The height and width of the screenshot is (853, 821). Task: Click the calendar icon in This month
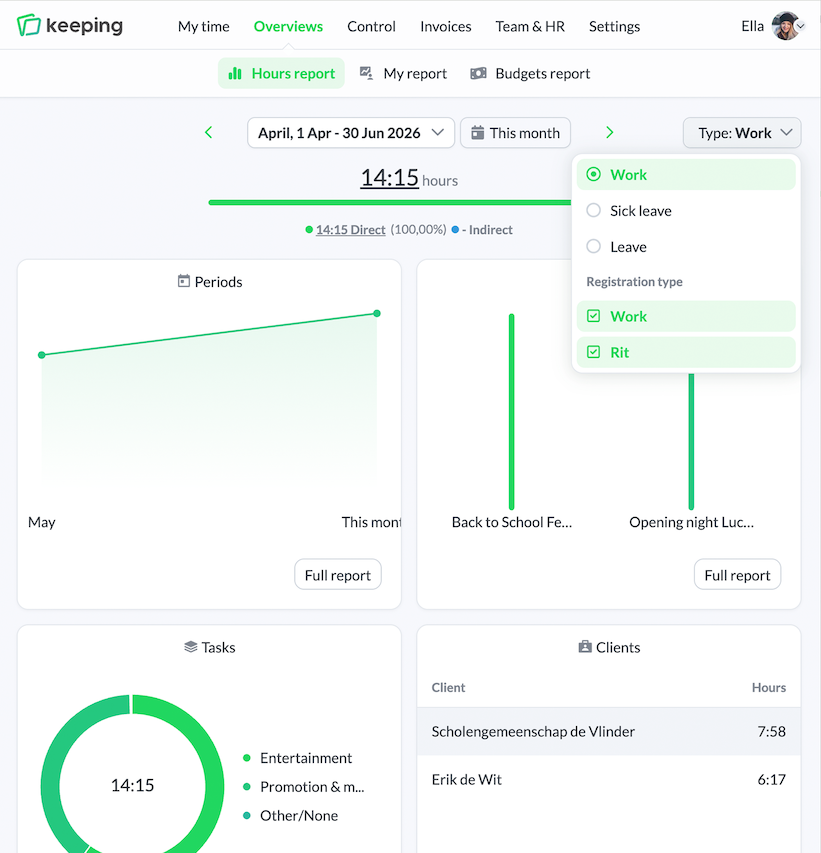point(477,132)
